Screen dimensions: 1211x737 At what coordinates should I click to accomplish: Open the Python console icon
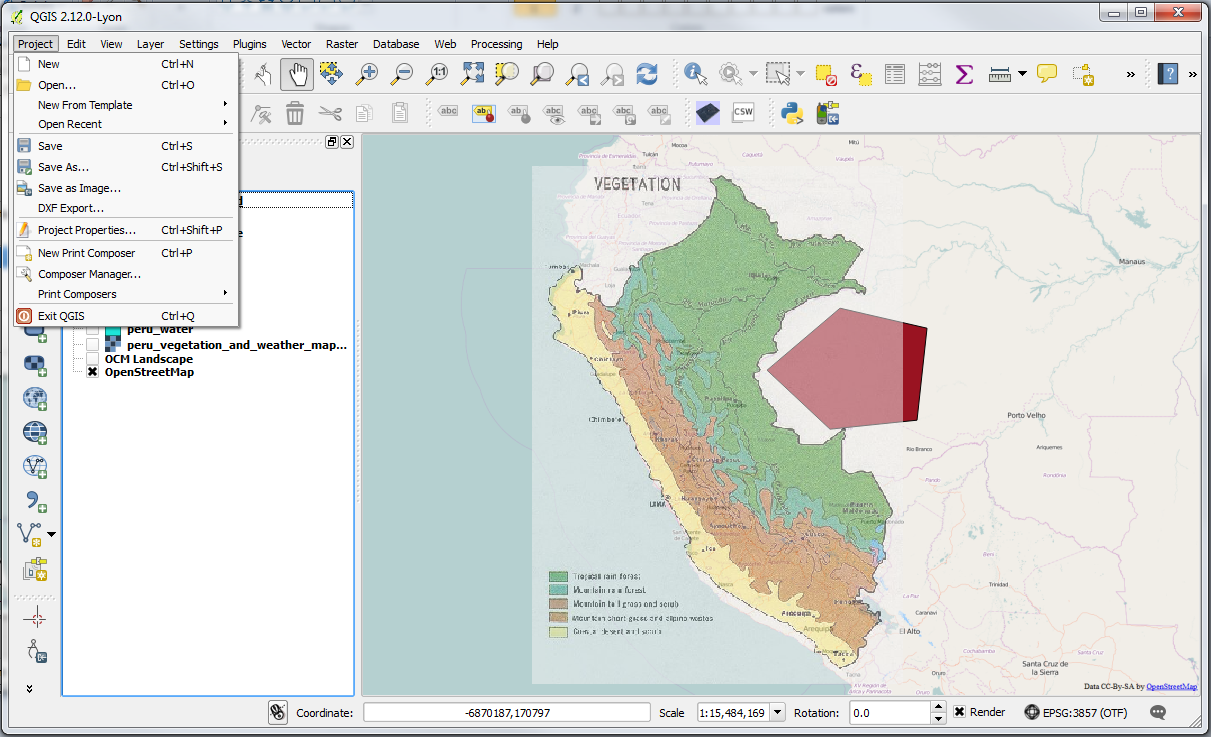pos(793,113)
